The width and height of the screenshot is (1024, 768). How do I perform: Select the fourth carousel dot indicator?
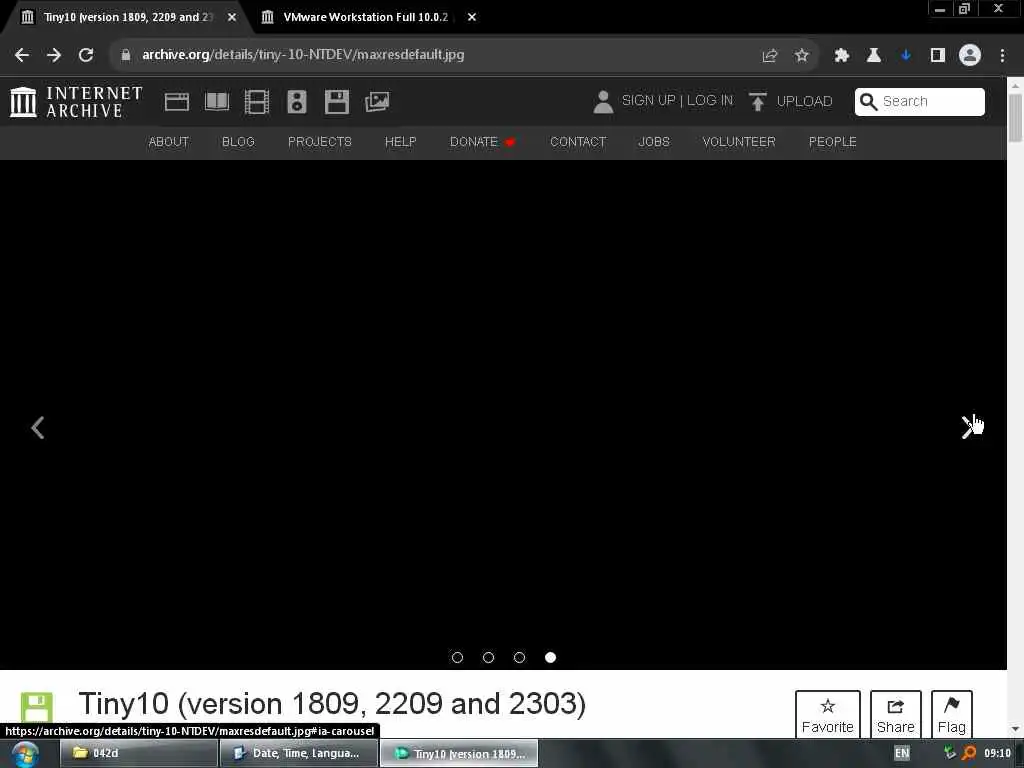pos(551,658)
